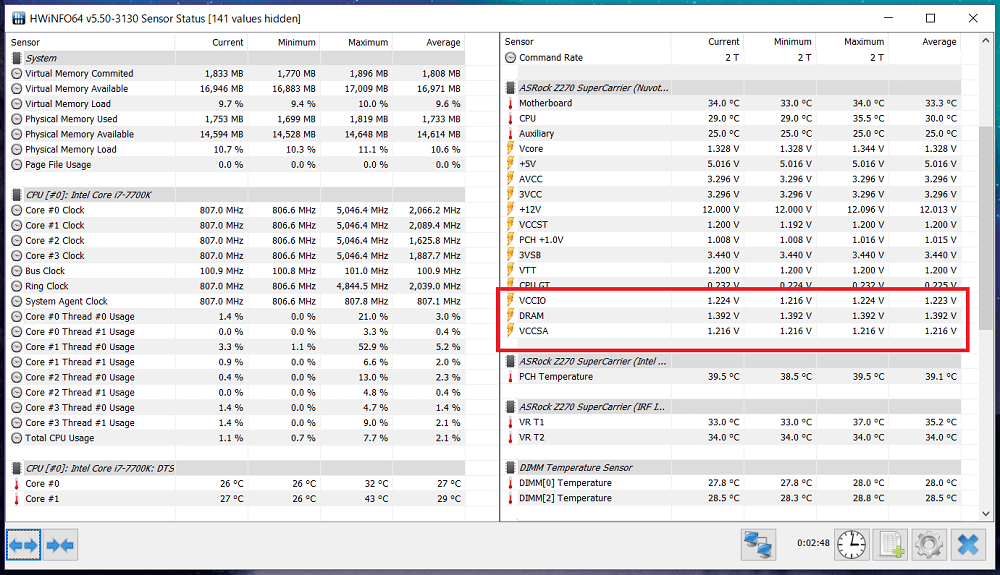This screenshot has width=1000, height=575.
Task: Select Core #3 Thread #1 Usage row
Action: (x=237, y=423)
